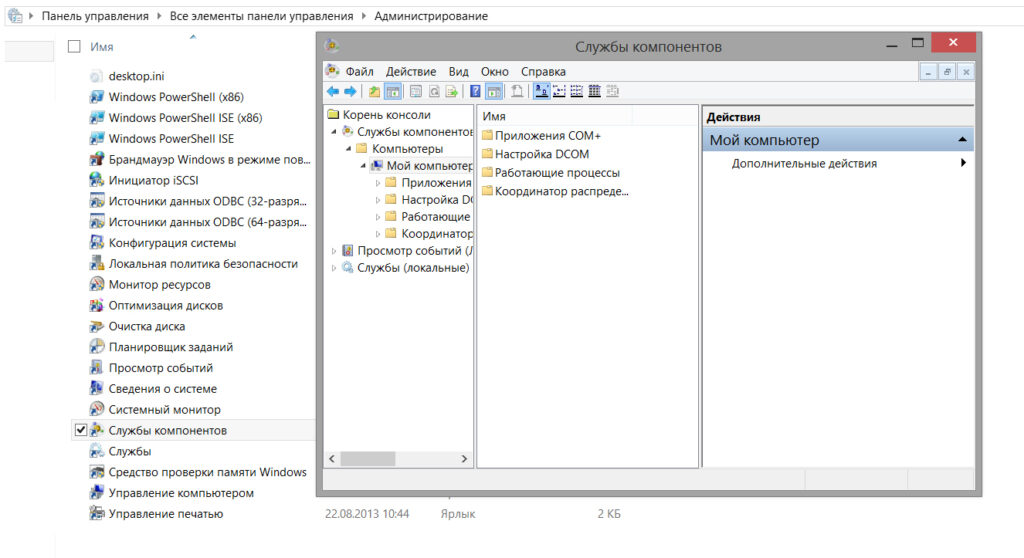Navigate to Панель управления in breadcrumb
The image size is (1024, 558).
point(95,16)
